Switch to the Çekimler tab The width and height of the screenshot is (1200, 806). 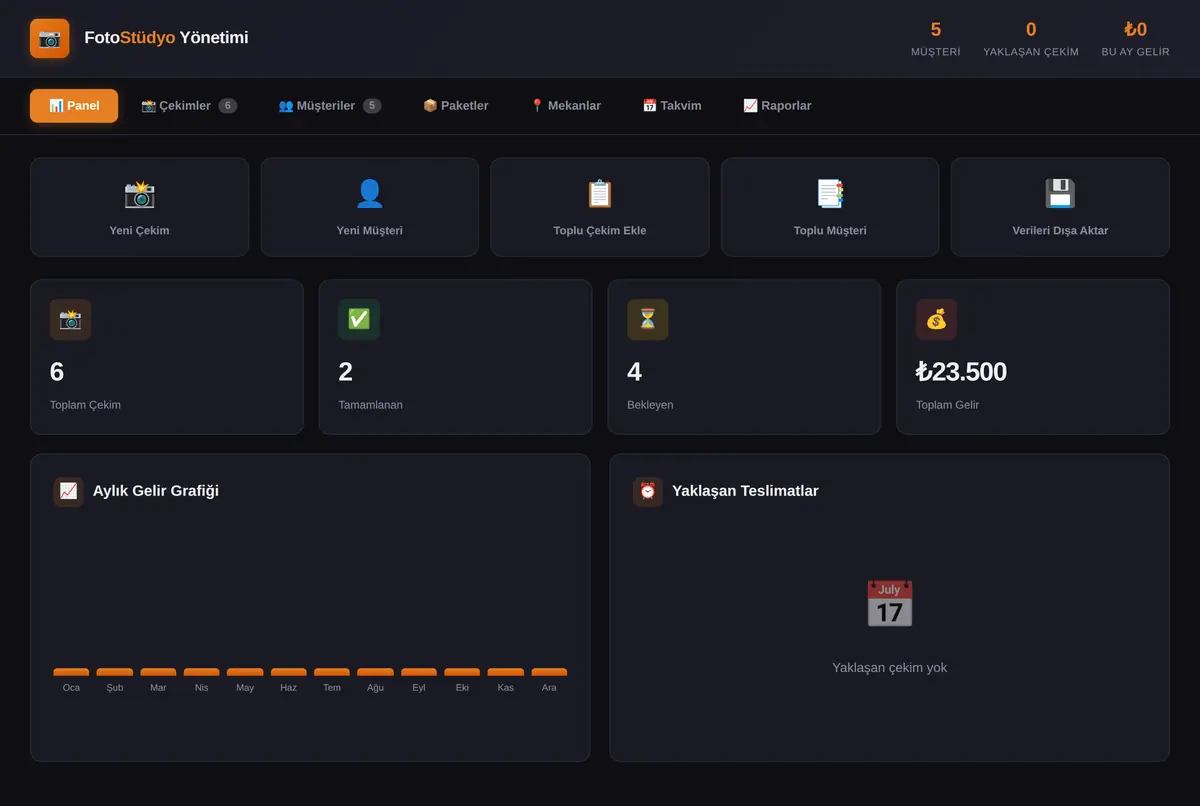tap(189, 106)
